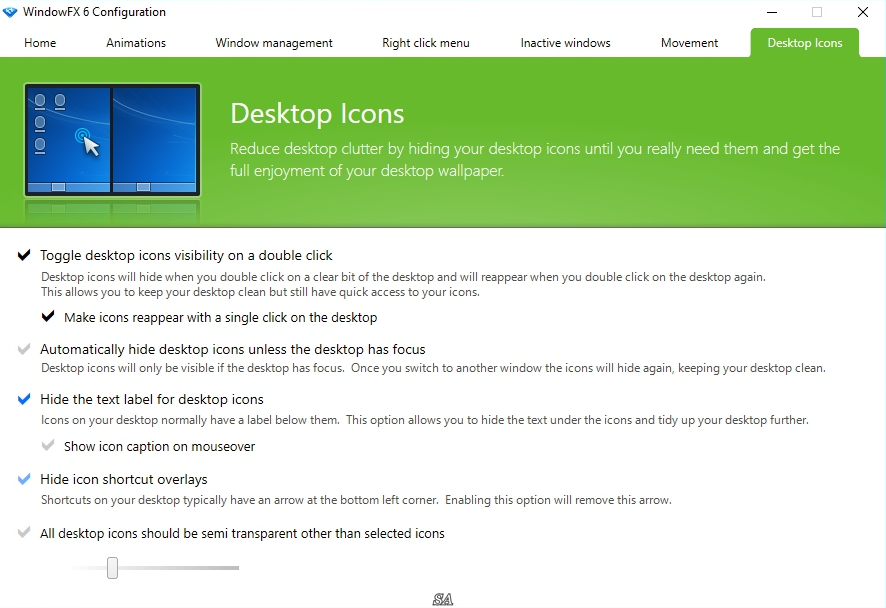Image resolution: width=886 pixels, height=608 pixels.
Task: Click the right end of the transparency slider track
Action: click(236, 568)
